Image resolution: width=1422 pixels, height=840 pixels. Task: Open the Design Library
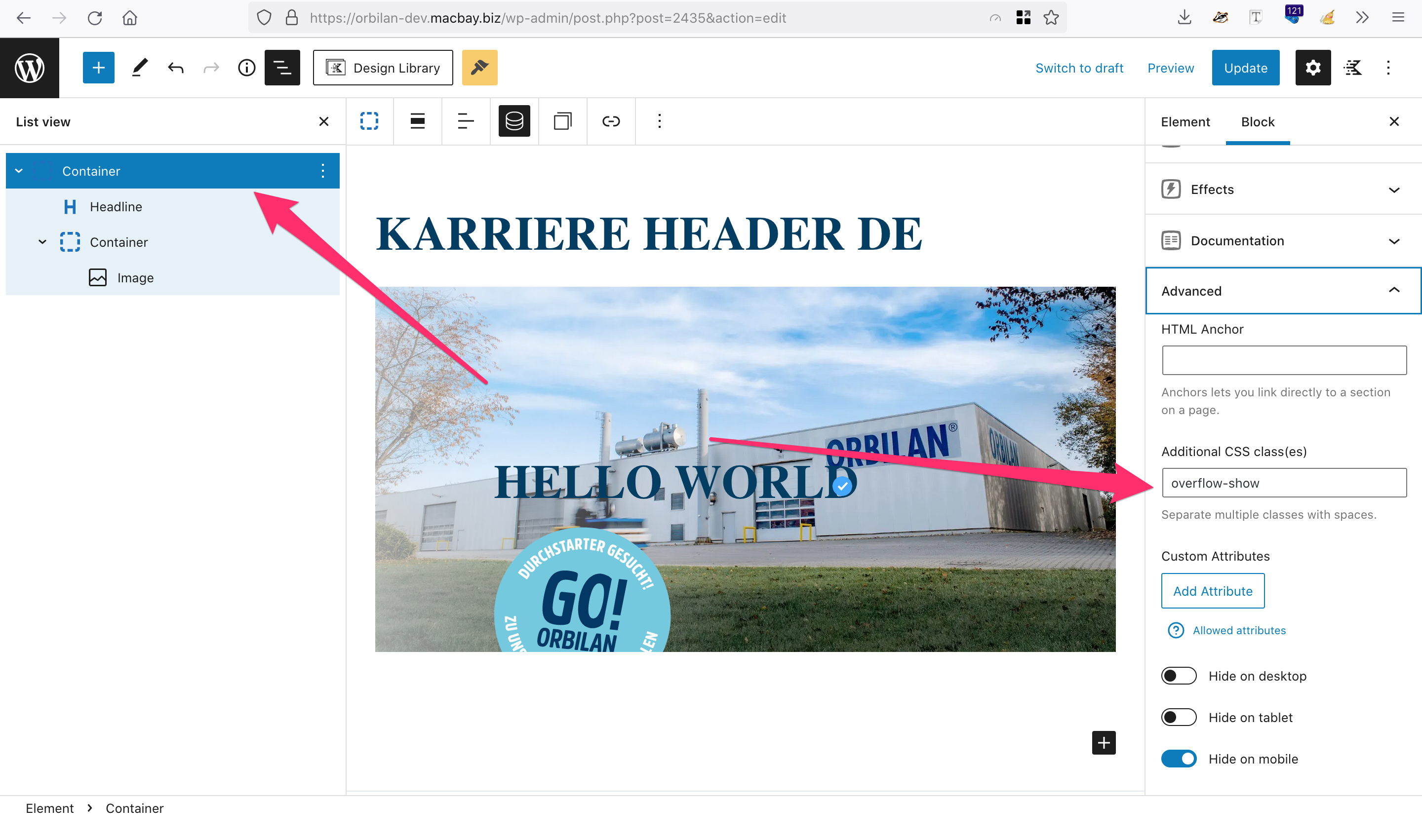pos(383,68)
